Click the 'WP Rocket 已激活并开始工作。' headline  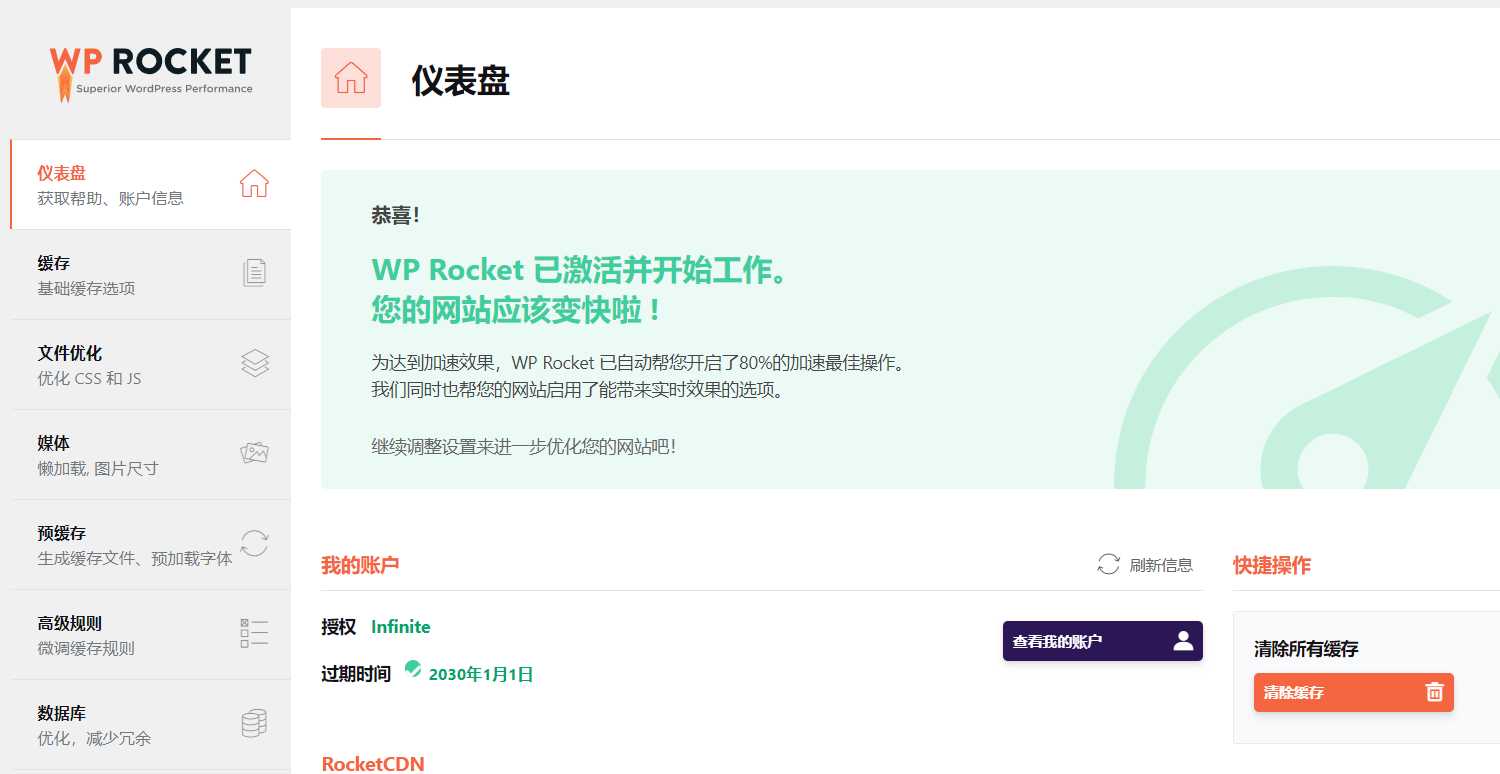[579, 270]
